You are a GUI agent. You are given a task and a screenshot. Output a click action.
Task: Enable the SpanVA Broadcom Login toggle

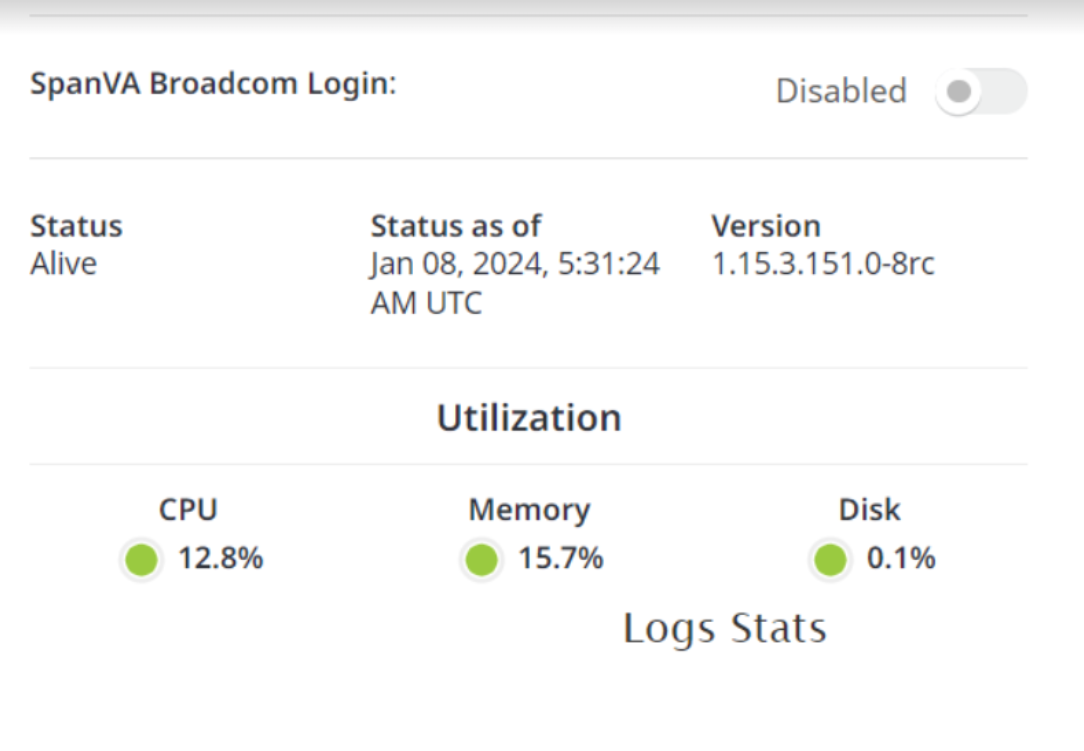point(980,92)
